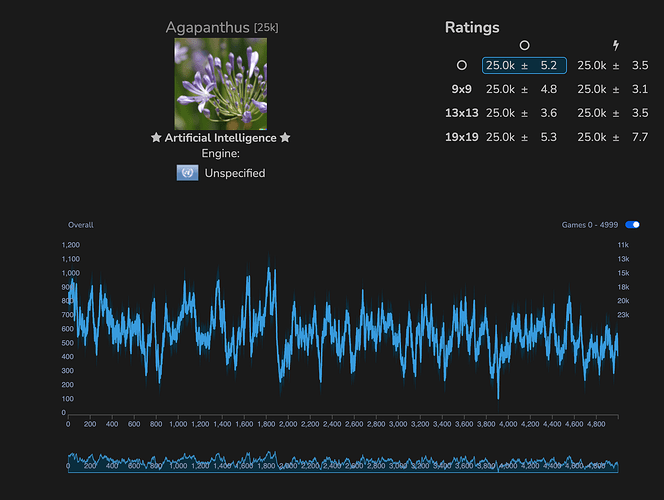Click the overall circle icon row header
Viewport: 664px width, 500px height.
point(461,65)
